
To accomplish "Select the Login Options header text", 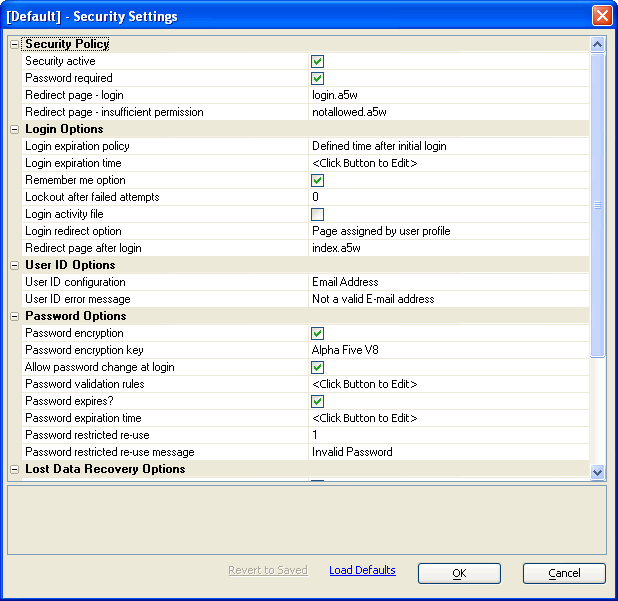I will point(64,129).
